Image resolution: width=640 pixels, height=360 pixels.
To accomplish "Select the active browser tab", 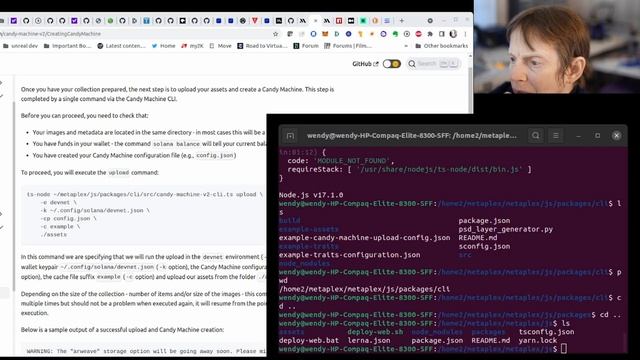I will point(315,20).
